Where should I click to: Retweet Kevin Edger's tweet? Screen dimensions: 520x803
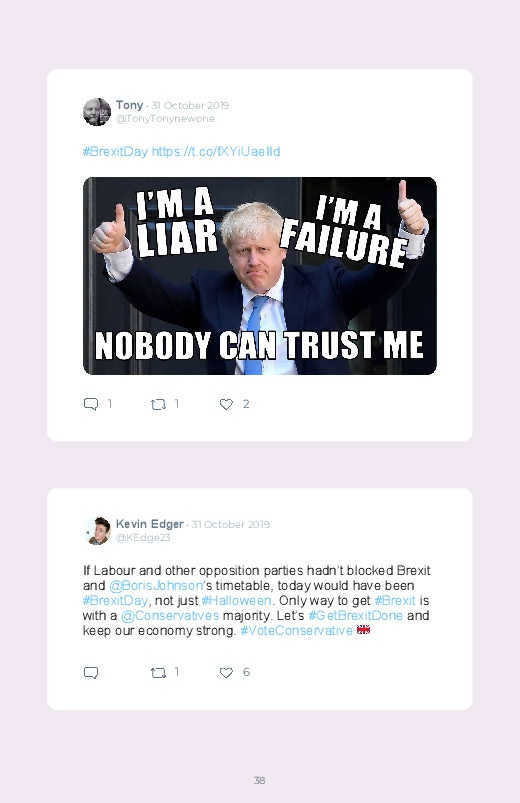point(158,672)
